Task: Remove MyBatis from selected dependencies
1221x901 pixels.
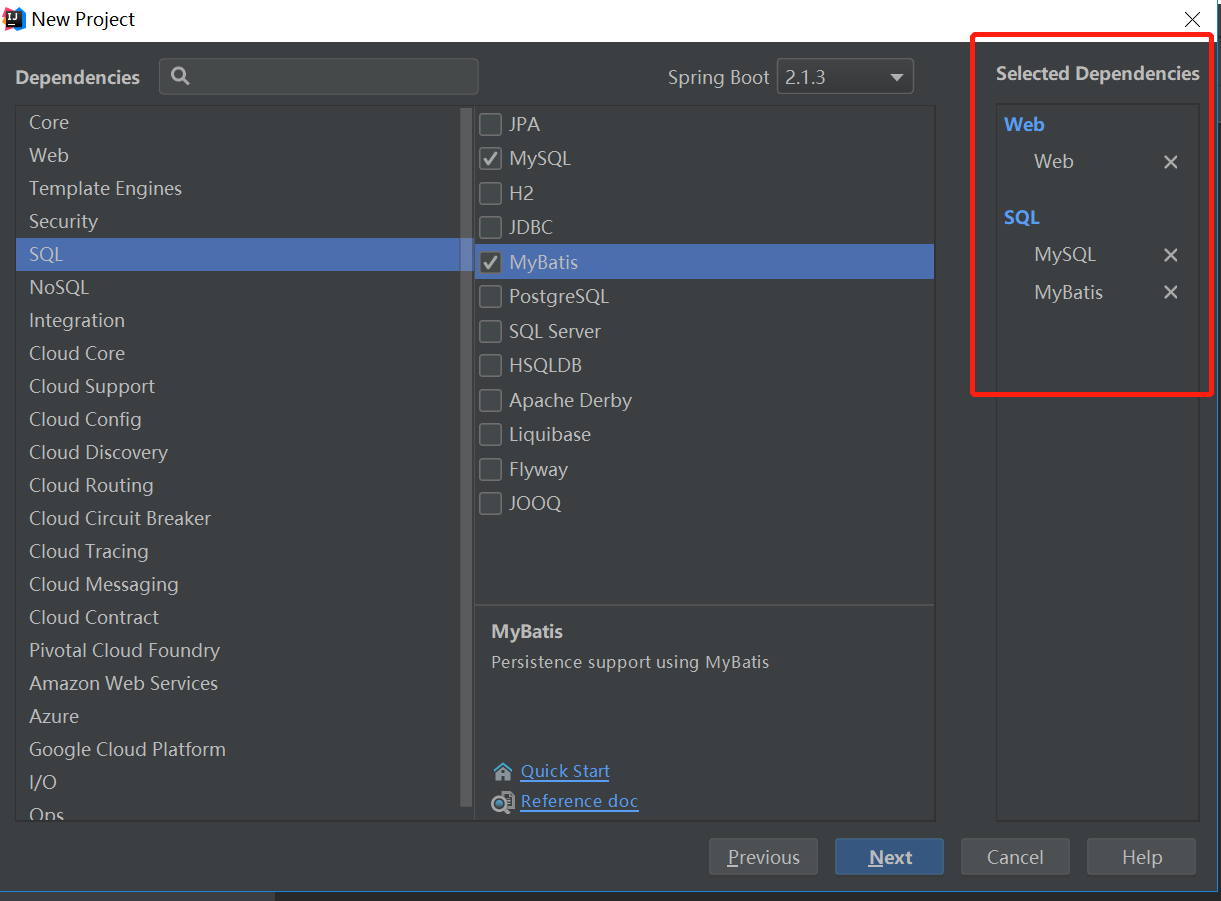Action: tap(1171, 292)
